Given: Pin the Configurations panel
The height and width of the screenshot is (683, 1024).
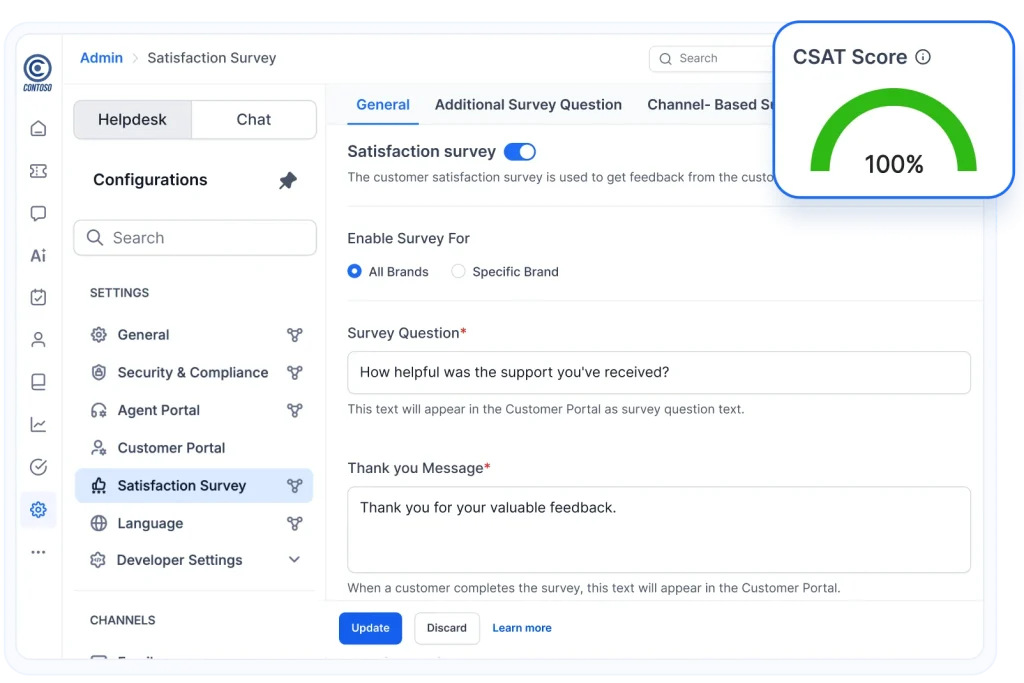Looking at the screenshot, I should click(x=288, y=180).
